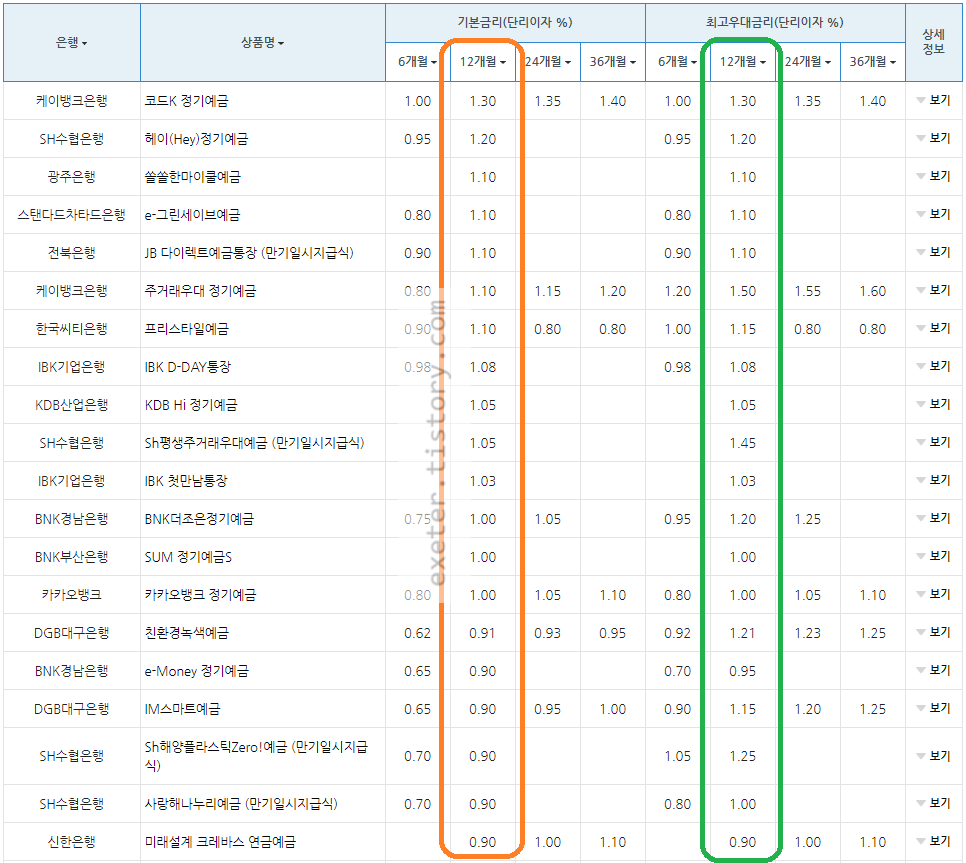This screenshot has height=863, width=966.
Task: Open 보기 details for BNK더조은정기예금
Action: pyautogui.click(x=933, y=518)
